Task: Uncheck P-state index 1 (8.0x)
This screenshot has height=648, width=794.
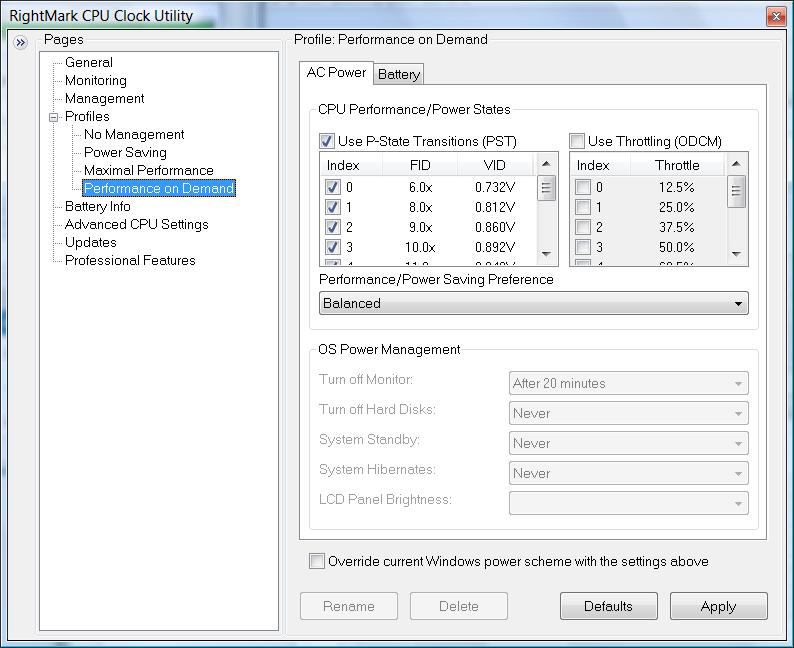Action: 332,207
